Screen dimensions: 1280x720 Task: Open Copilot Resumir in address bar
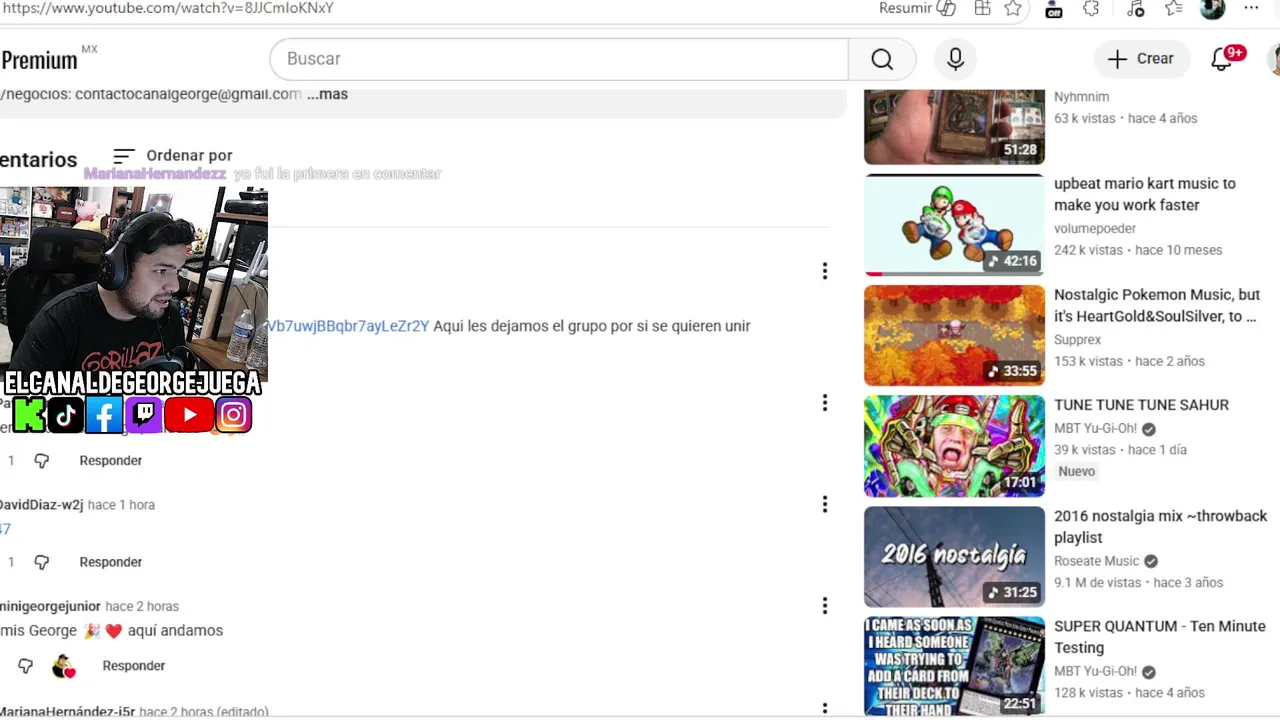[917, 8]
